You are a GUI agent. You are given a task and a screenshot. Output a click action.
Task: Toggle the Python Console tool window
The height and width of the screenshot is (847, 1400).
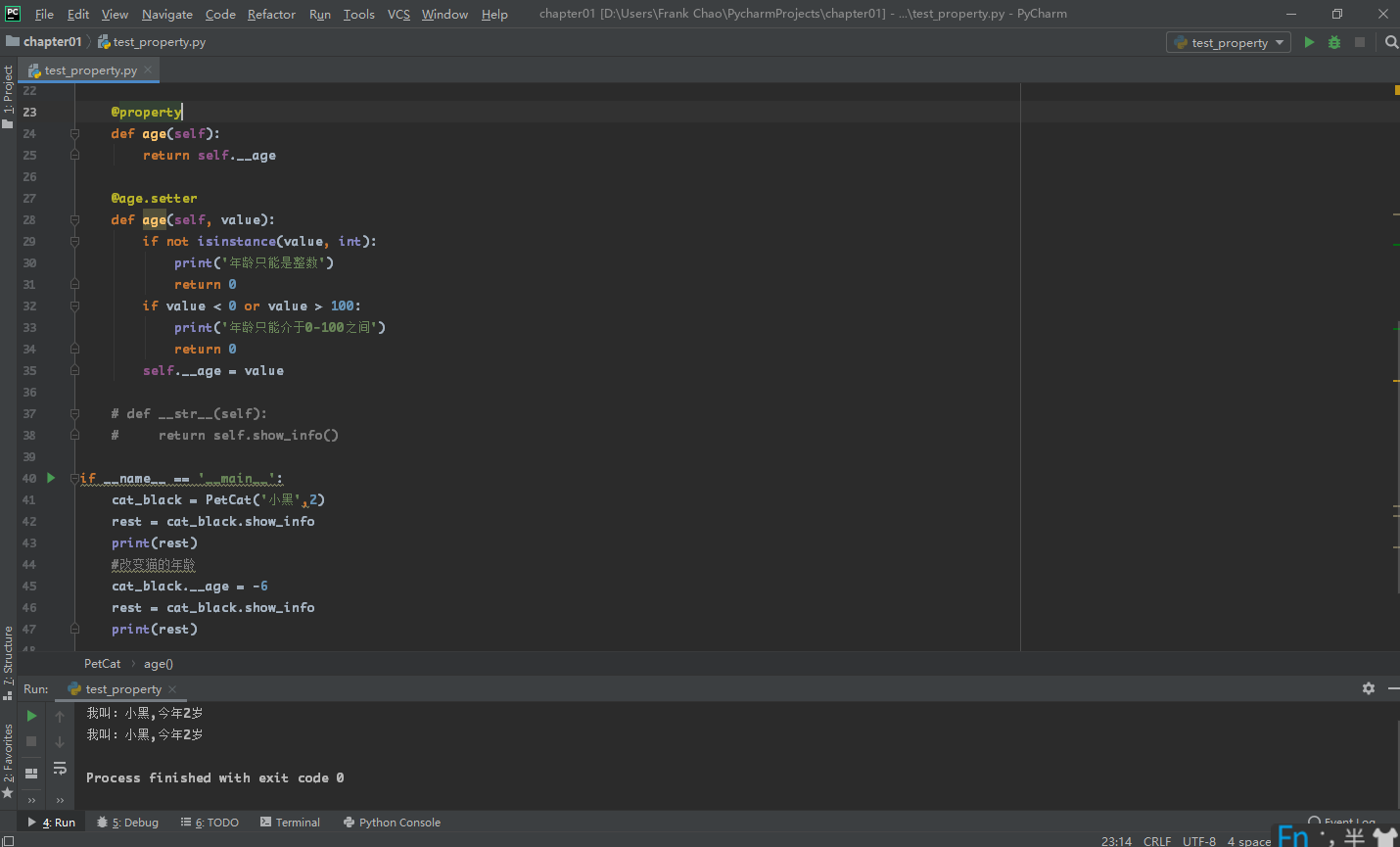[392, 823]
